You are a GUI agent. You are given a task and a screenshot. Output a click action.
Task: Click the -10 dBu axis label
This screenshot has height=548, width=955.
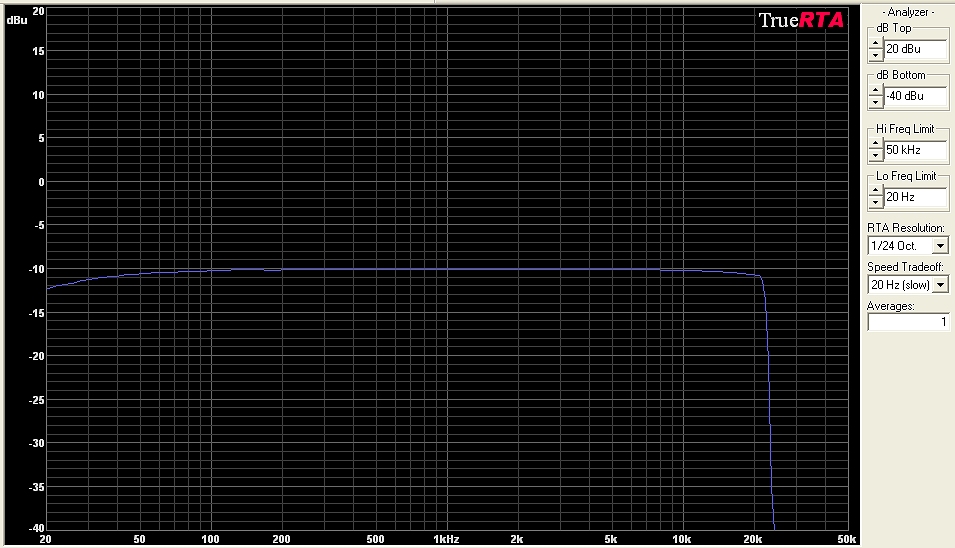pyautogui.click(x=37, y=269)
